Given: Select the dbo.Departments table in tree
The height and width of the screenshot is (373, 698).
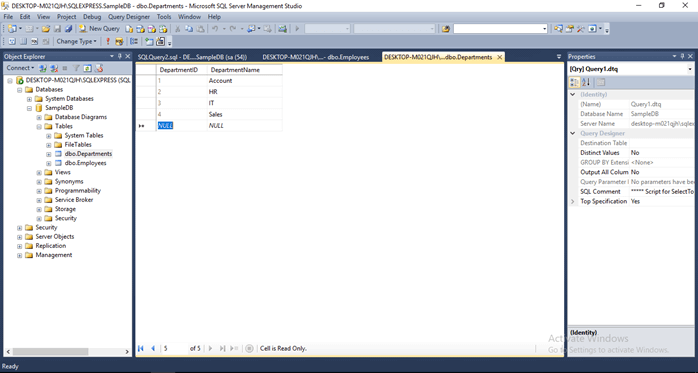Looking at the screenshot, I should [88, 154].
